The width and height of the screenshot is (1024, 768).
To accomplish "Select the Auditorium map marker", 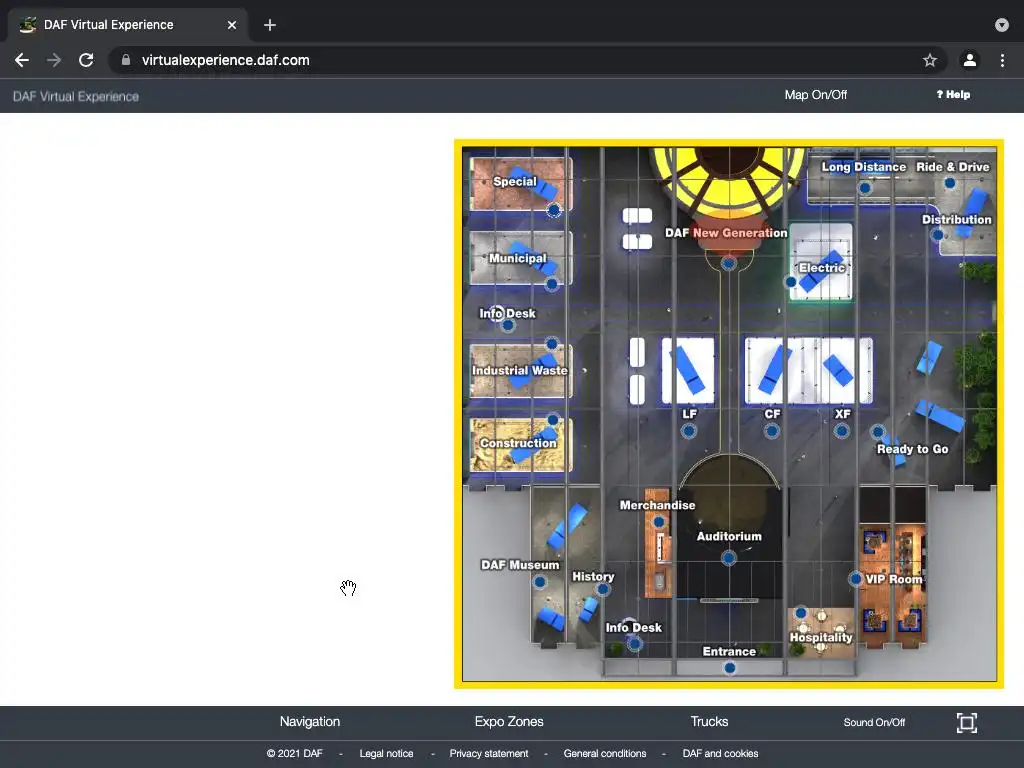I will [x=729, y=558].
